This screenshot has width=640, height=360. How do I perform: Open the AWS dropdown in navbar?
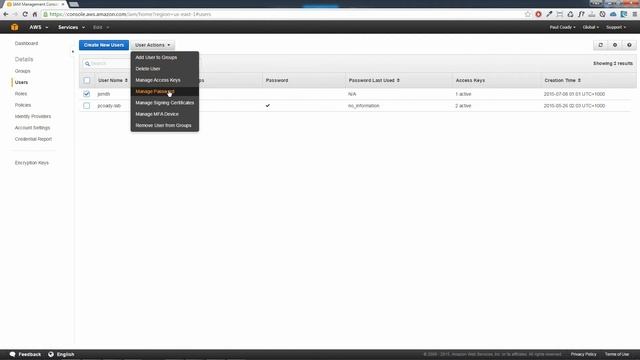point(38,27)
